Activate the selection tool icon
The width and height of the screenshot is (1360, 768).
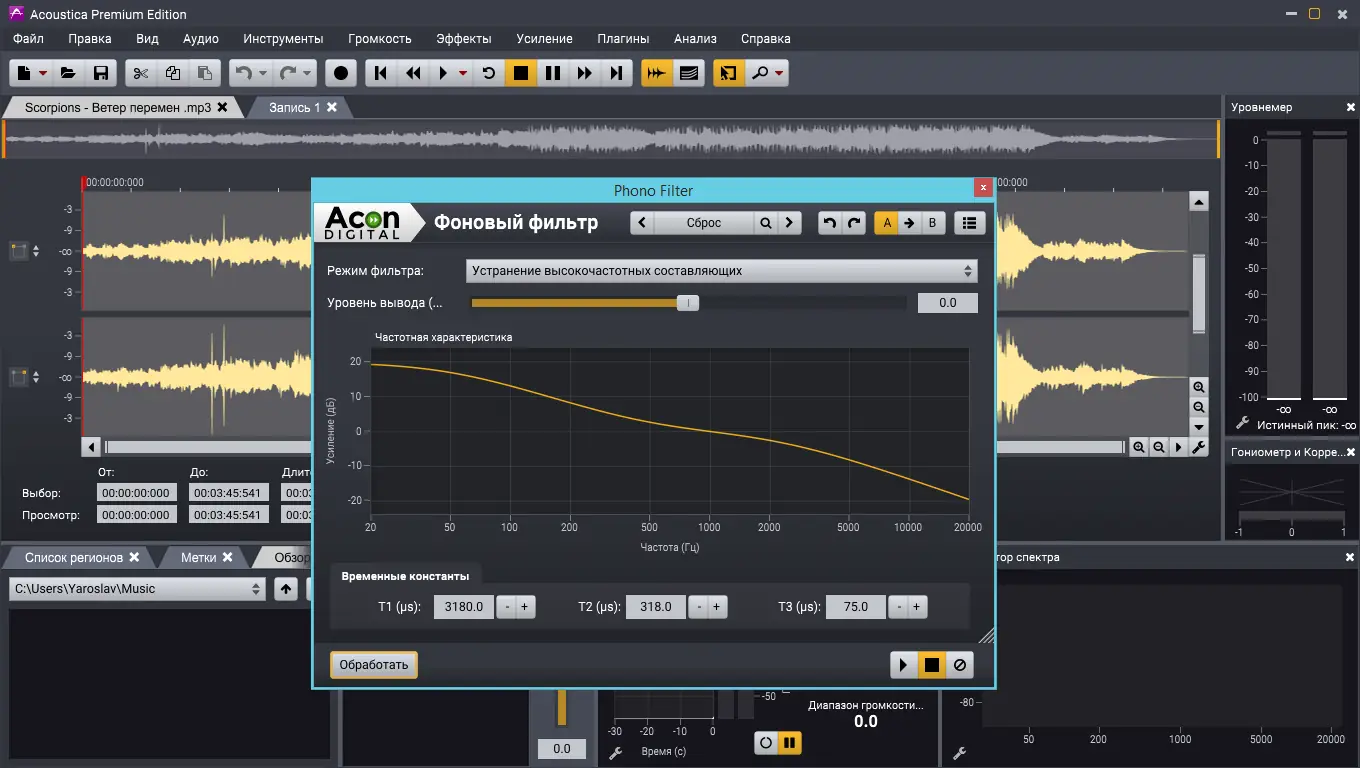[728, 73]
